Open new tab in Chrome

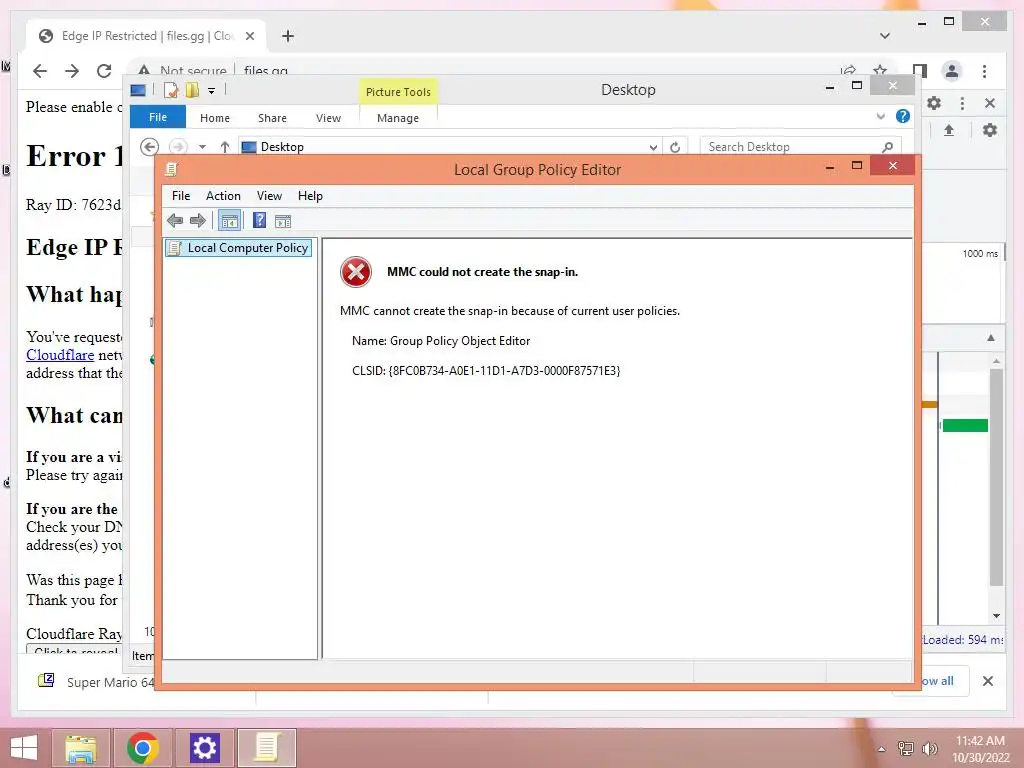click(288, 36)
